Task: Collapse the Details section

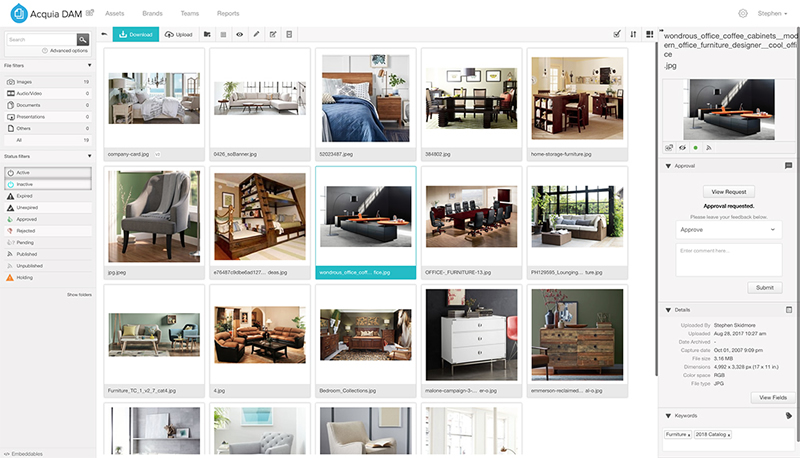Action: [x=668, y=309]
